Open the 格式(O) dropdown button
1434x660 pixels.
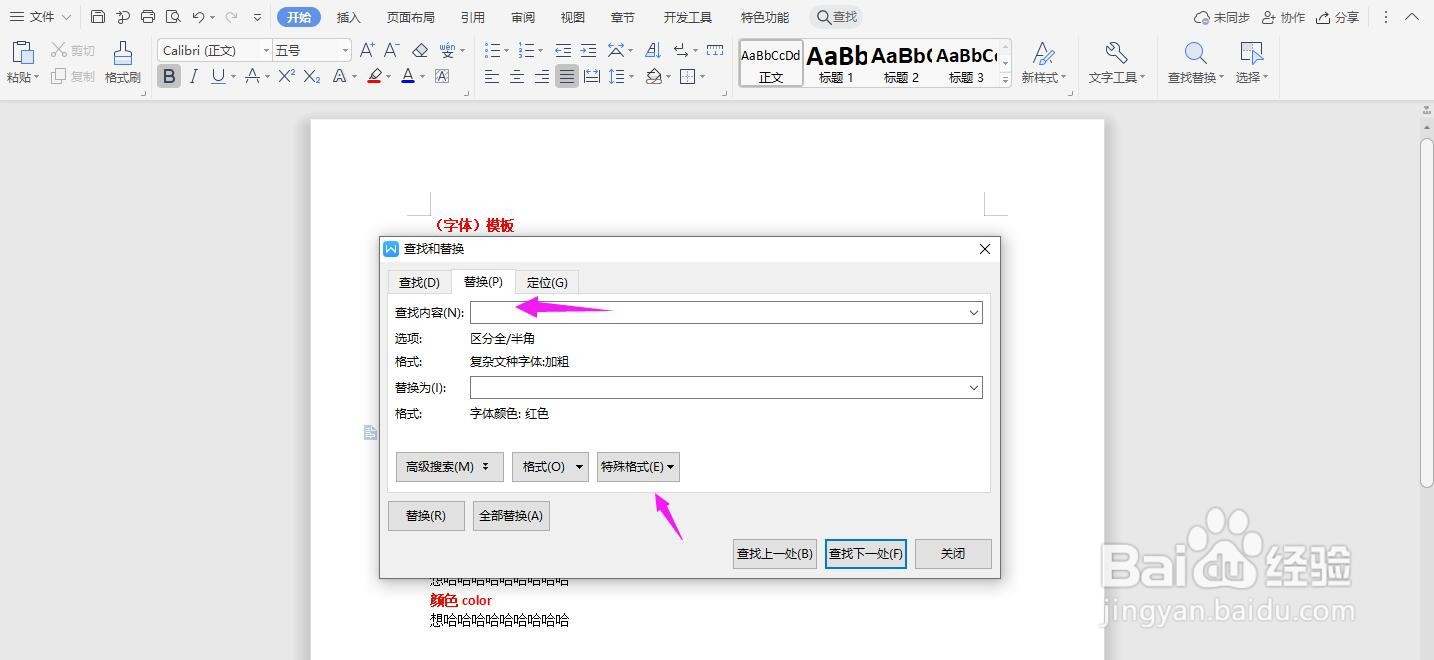(550, 467)
